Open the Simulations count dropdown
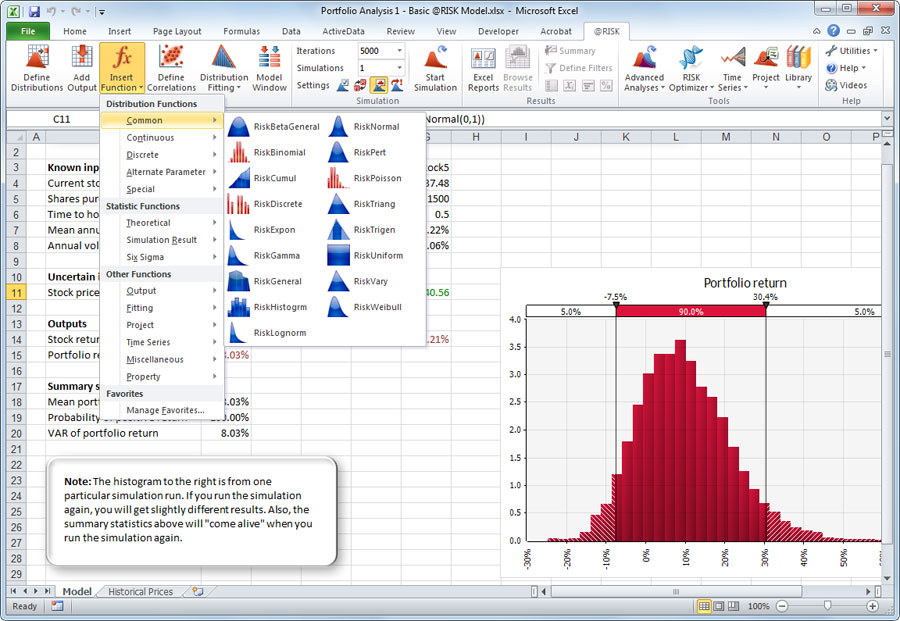This screenshot has height=621, width=900. coord(399,68)
